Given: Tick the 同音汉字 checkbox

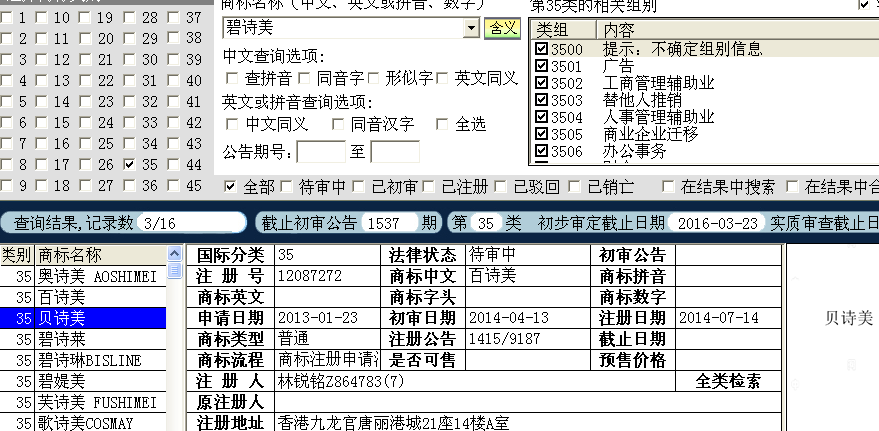Looking at the screenshot, I should coord(337,124).
